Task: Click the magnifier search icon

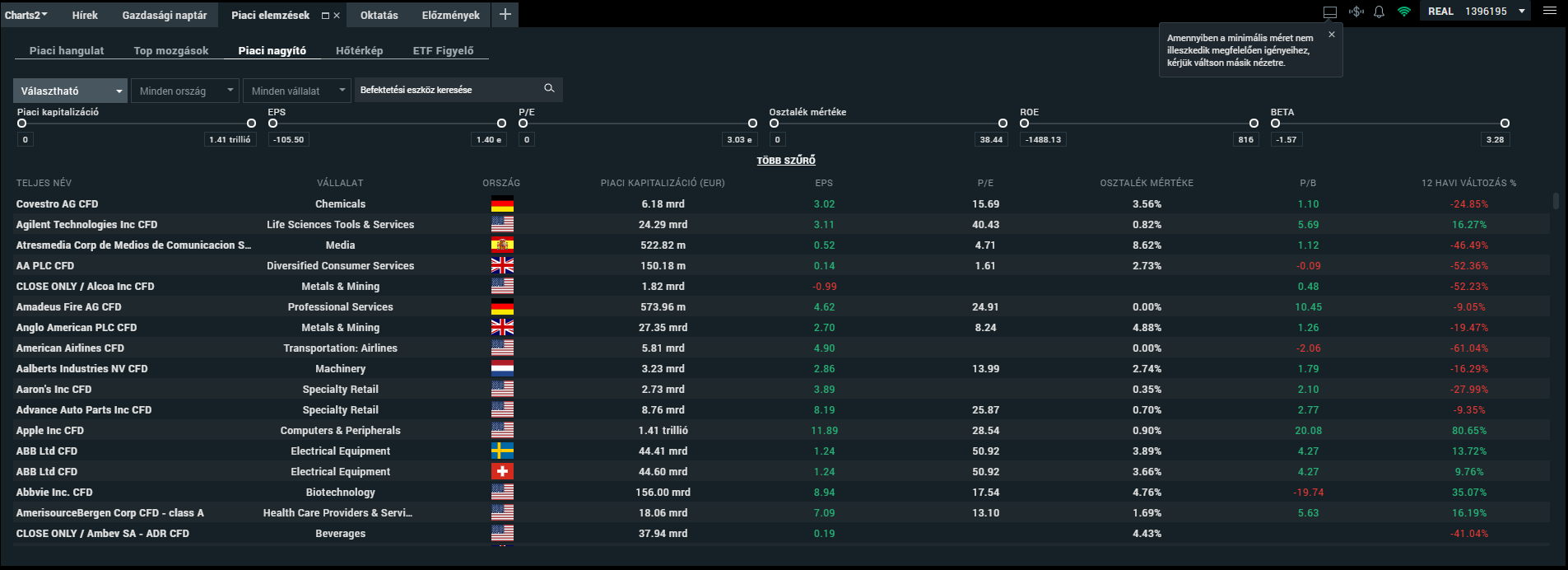Action: click(x=549, y=89)
